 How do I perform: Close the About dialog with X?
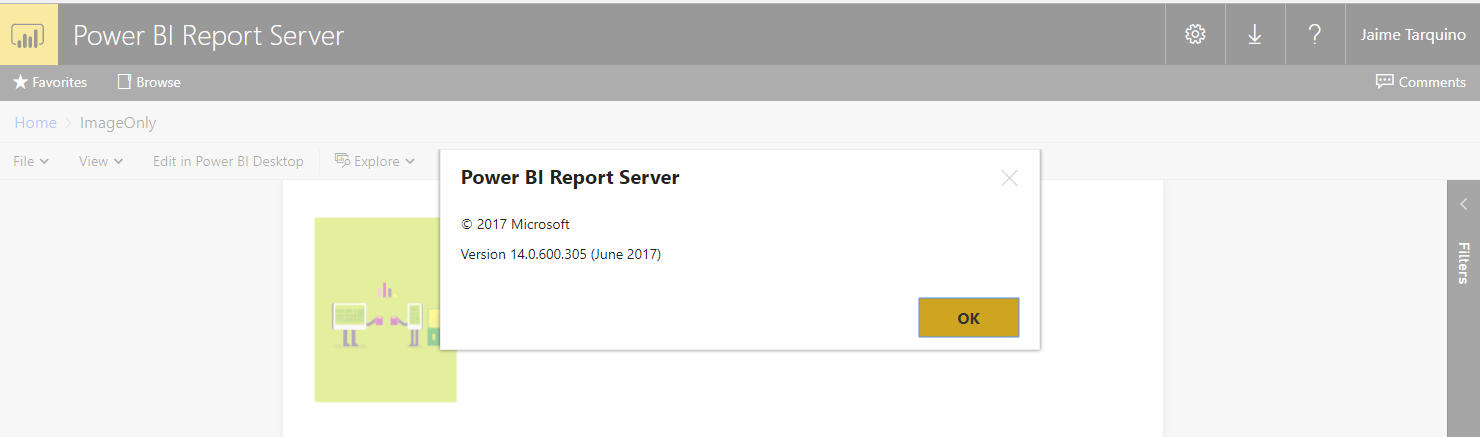click(x=1009, y=178)
